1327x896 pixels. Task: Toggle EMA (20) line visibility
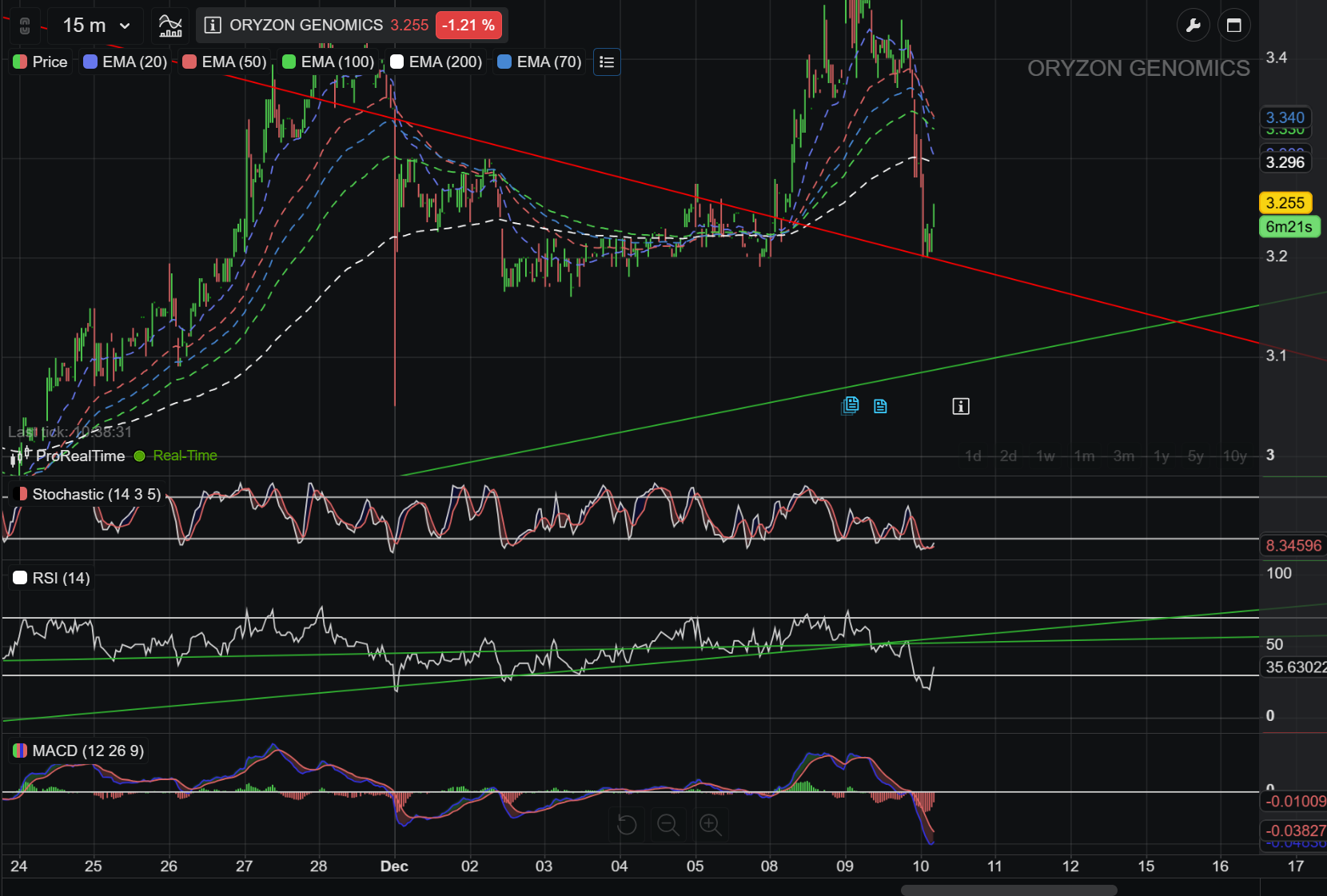pyautogui.click(x=126, y=62)
